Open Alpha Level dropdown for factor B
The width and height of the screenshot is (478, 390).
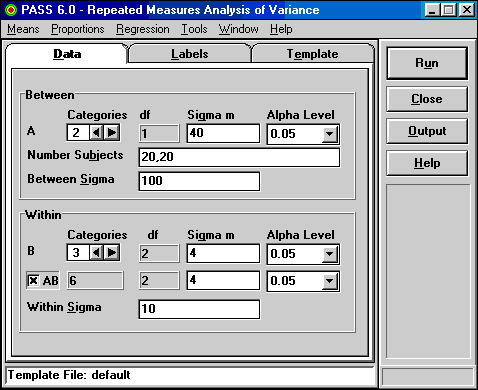(x=330, y=254)
